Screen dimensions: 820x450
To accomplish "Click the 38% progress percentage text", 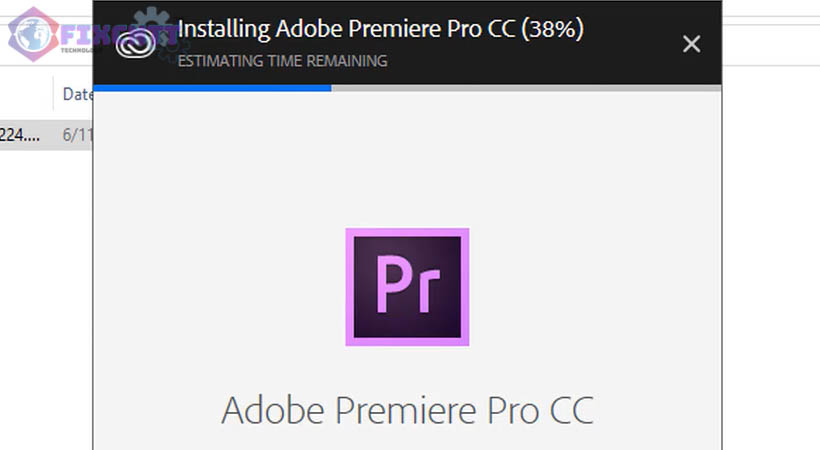I will (x=553, y=29).
